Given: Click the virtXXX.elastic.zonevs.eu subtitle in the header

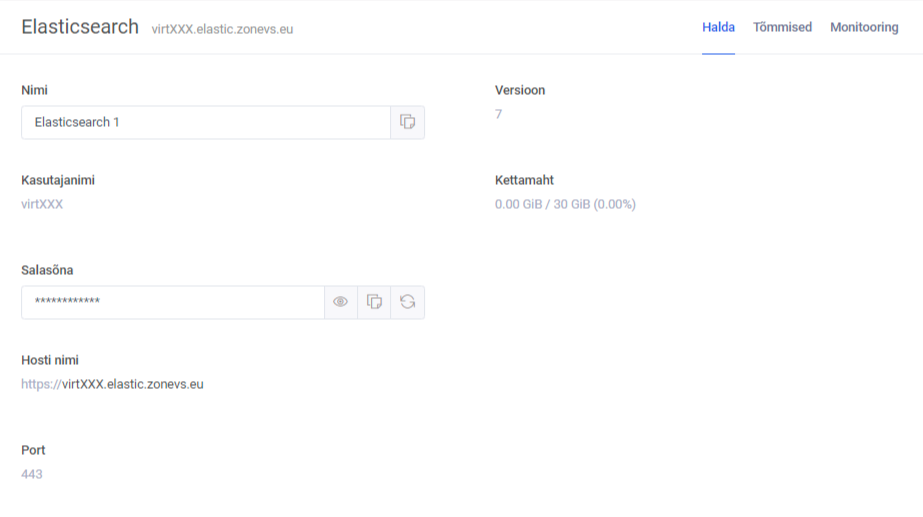Looking at the screenshot, I should [222, 29].
